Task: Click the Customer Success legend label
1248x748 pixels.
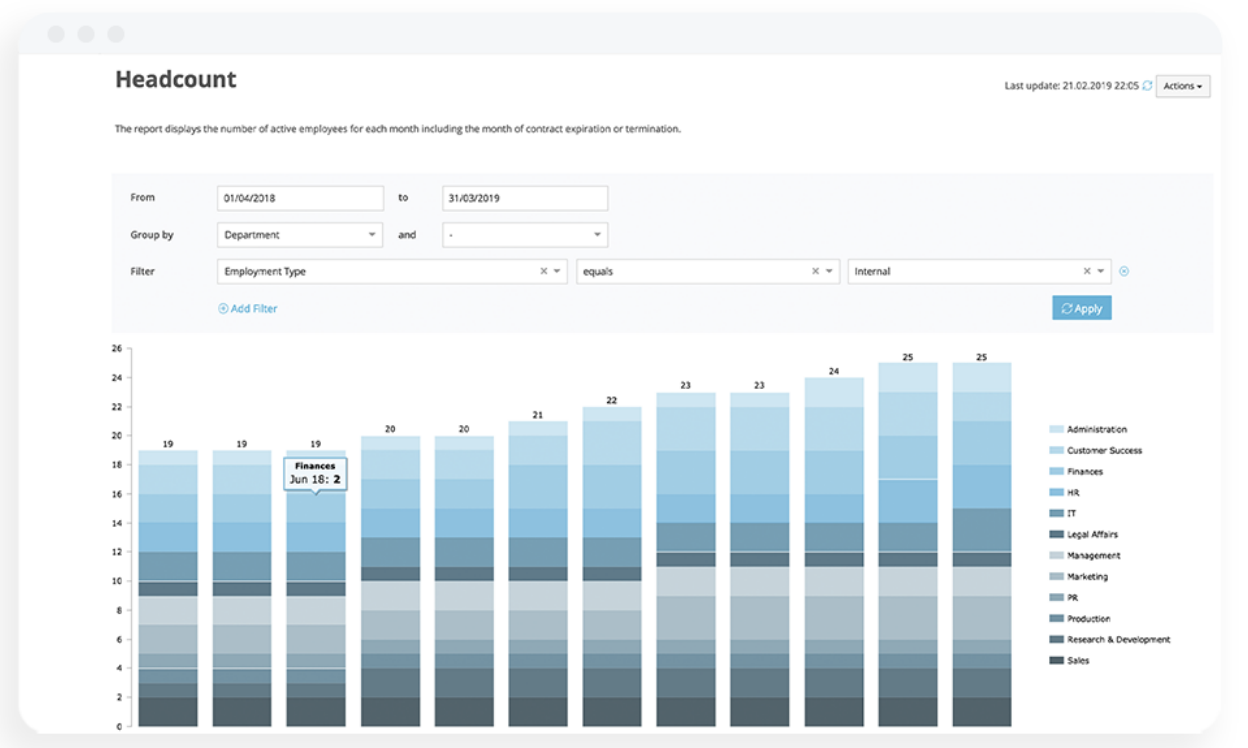Action: tap(1104, 450)
